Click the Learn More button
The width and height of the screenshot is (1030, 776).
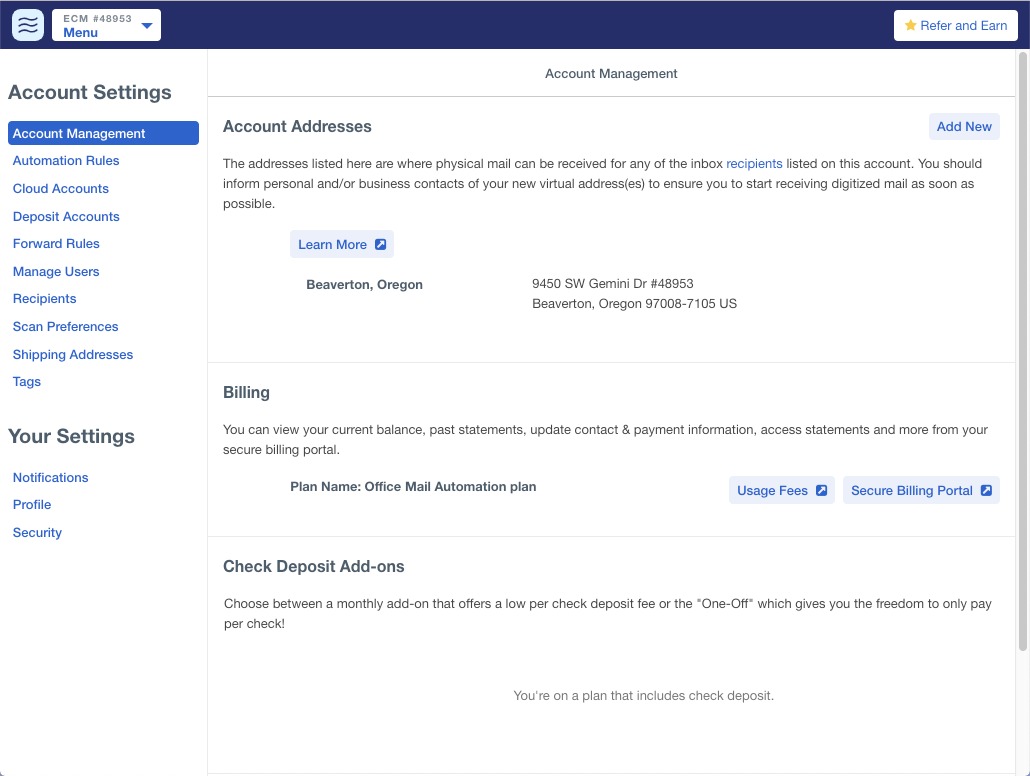click(342, 244)
